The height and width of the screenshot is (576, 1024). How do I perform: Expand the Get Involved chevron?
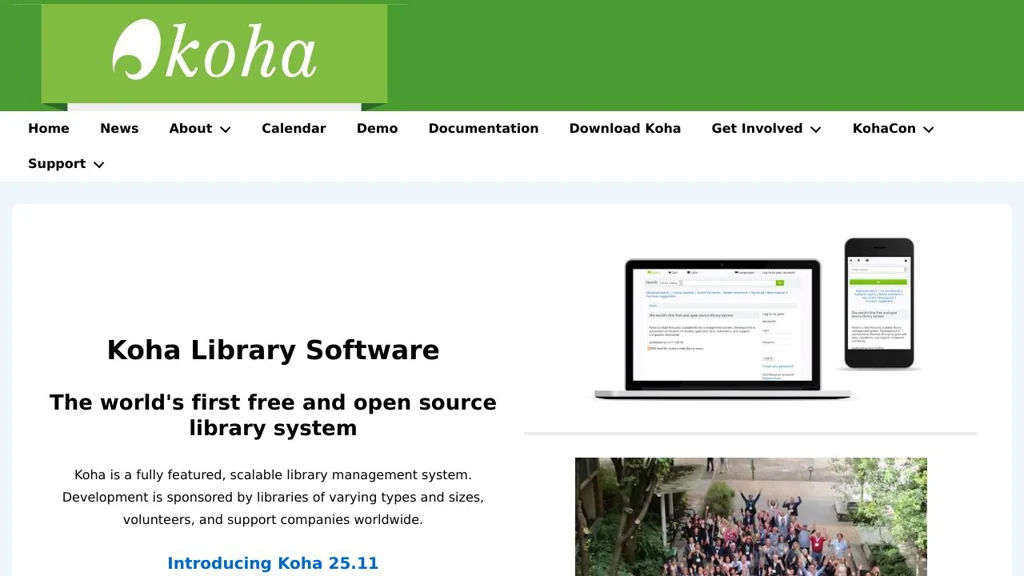pyautogui.click(x=816, y=129)
